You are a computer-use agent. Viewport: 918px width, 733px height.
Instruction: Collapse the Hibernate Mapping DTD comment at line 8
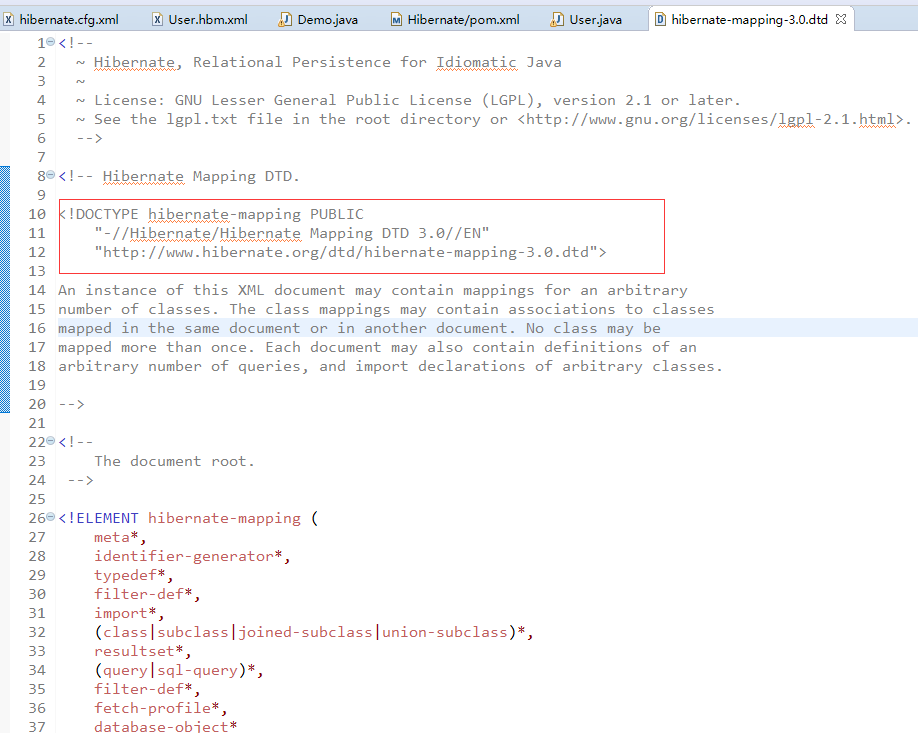pyautogui.click(x=50, y=175)
